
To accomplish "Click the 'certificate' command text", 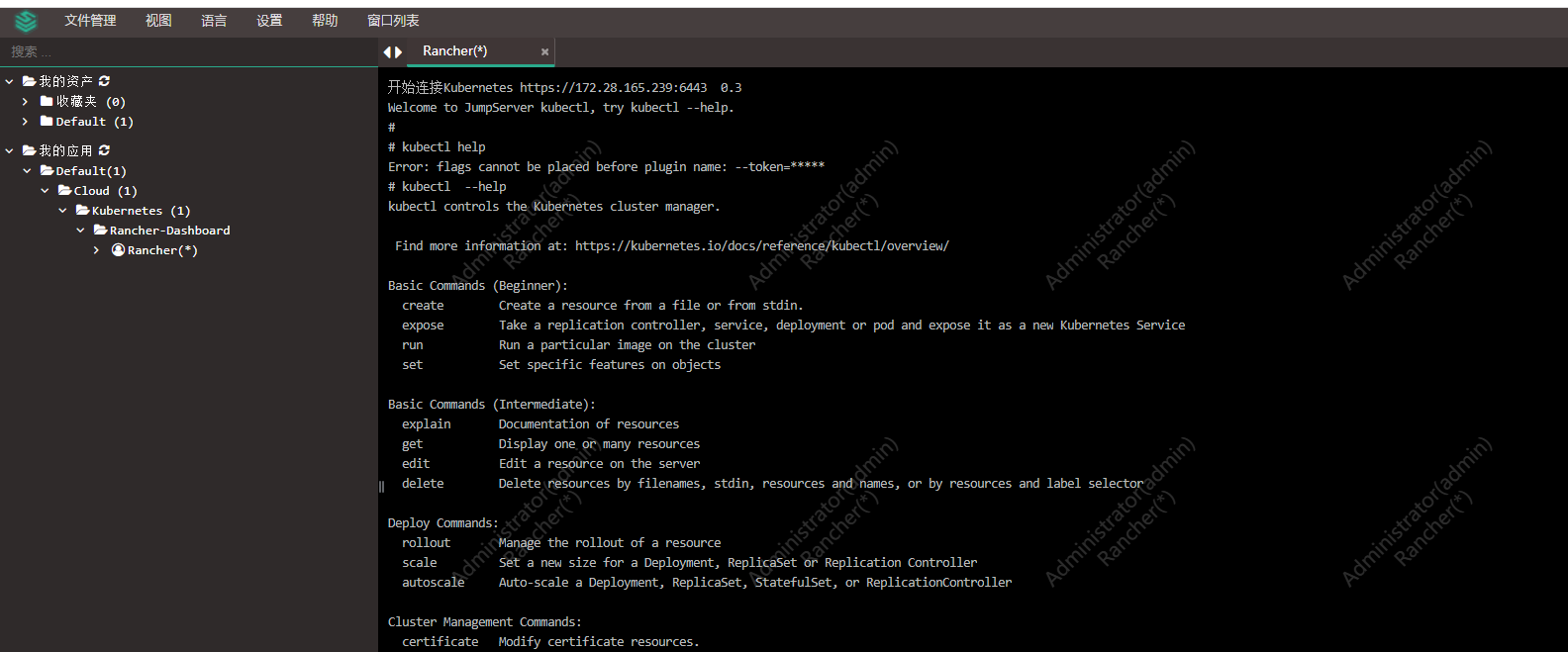I will click(440, 642).
